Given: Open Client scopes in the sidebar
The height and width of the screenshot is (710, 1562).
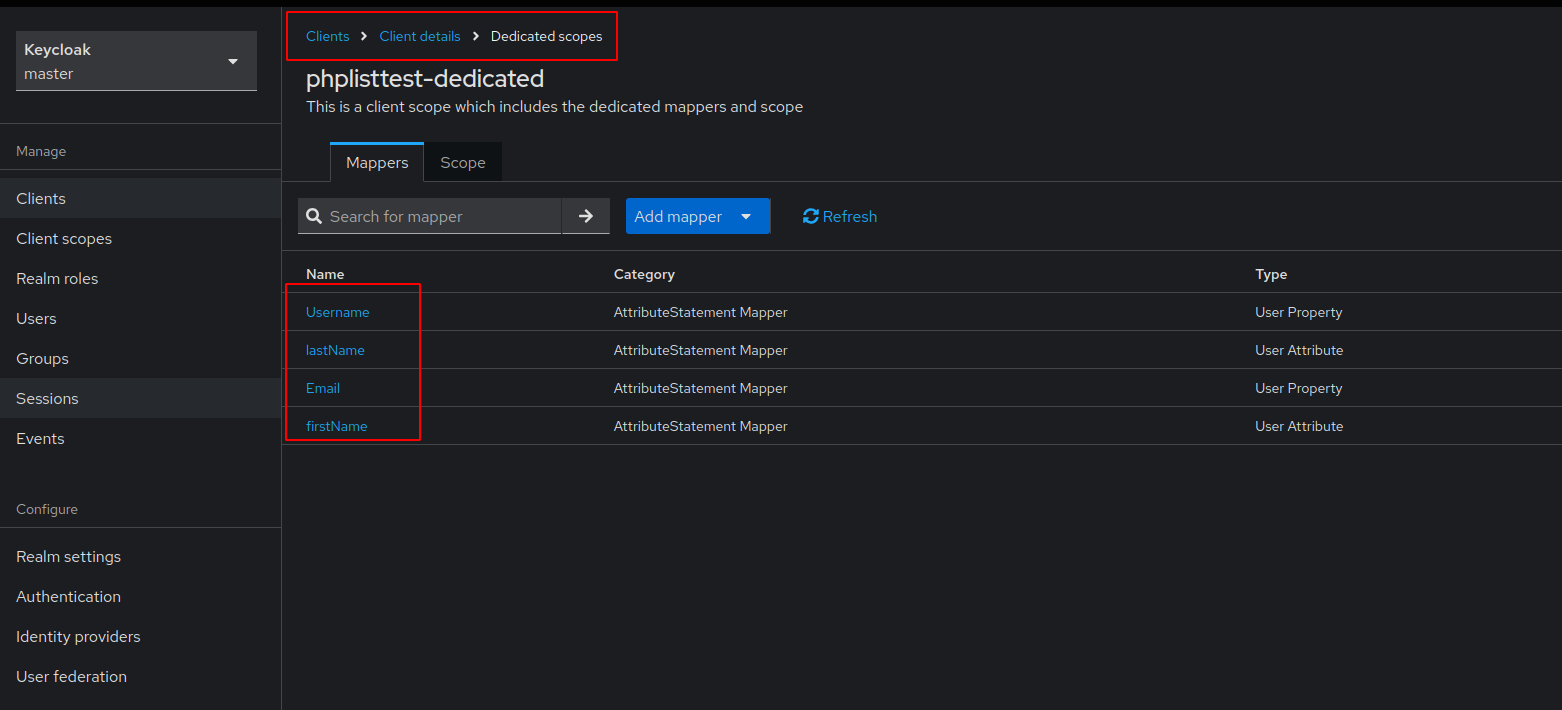Looking at the screenshot, I should click(x=140, y=238).
